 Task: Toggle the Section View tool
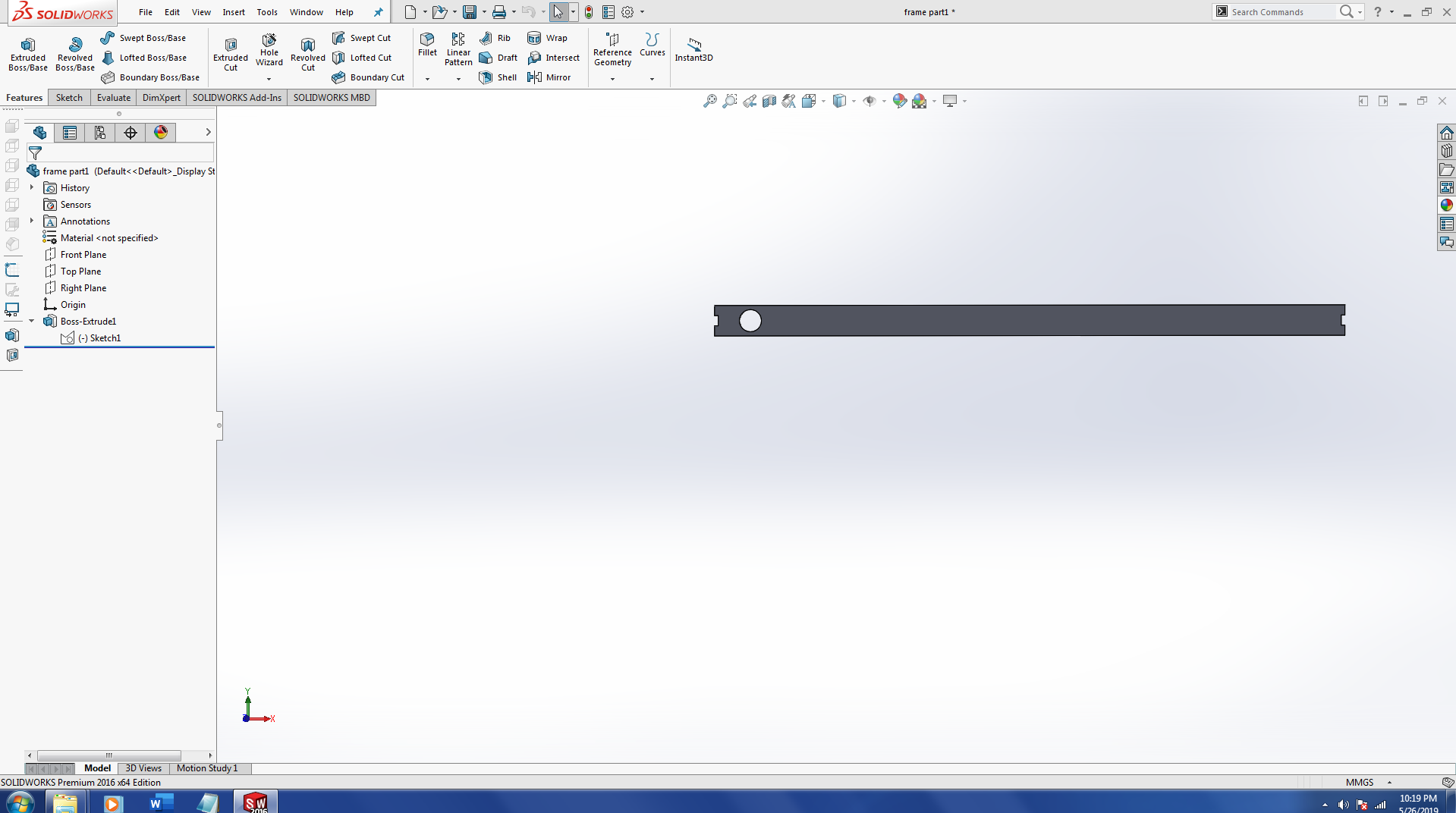pos(769,101)
